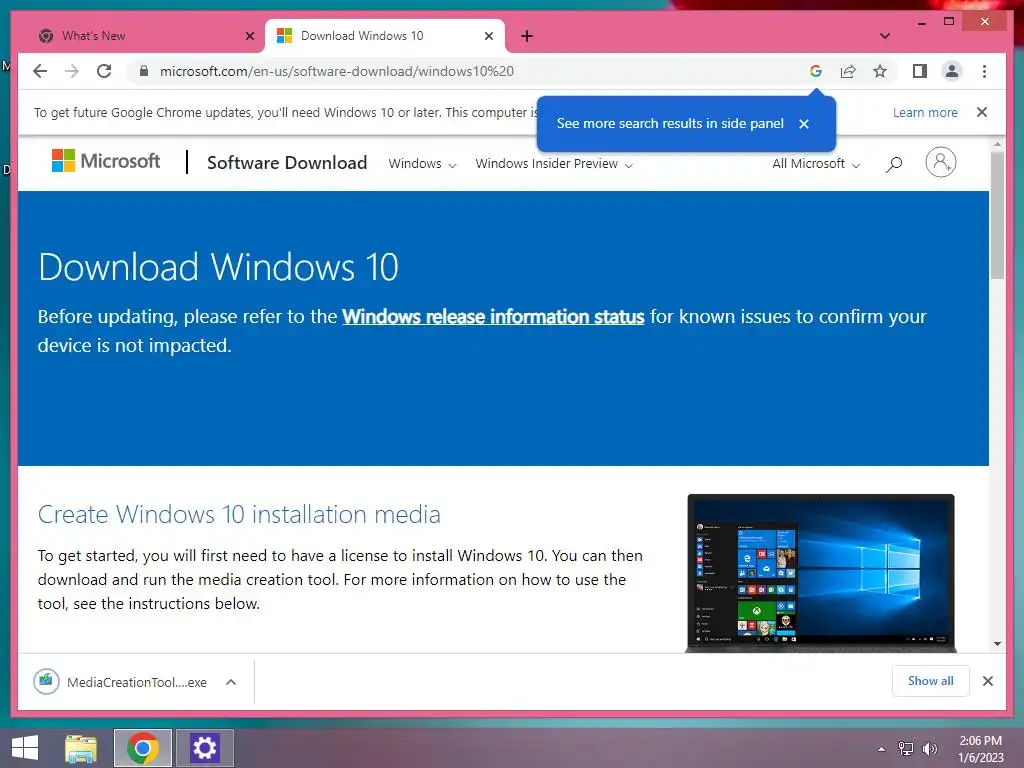The width and height of the screenshot is (1024, 768).
Task: Open the volume speaker tray icon
Action: tap(929, 749)
